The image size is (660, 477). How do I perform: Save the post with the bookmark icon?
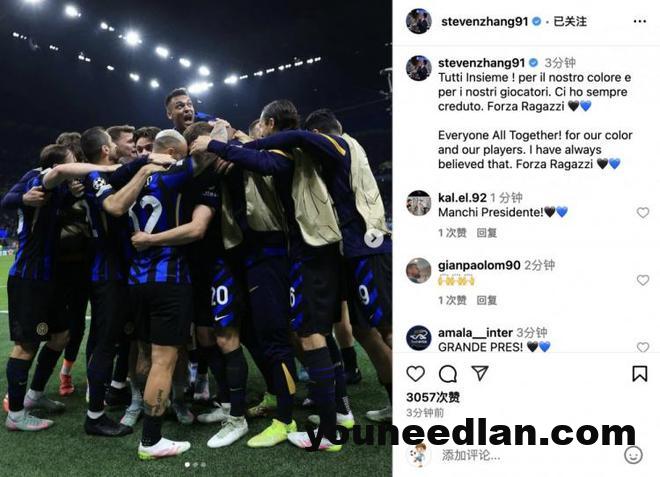click(639, 373)
